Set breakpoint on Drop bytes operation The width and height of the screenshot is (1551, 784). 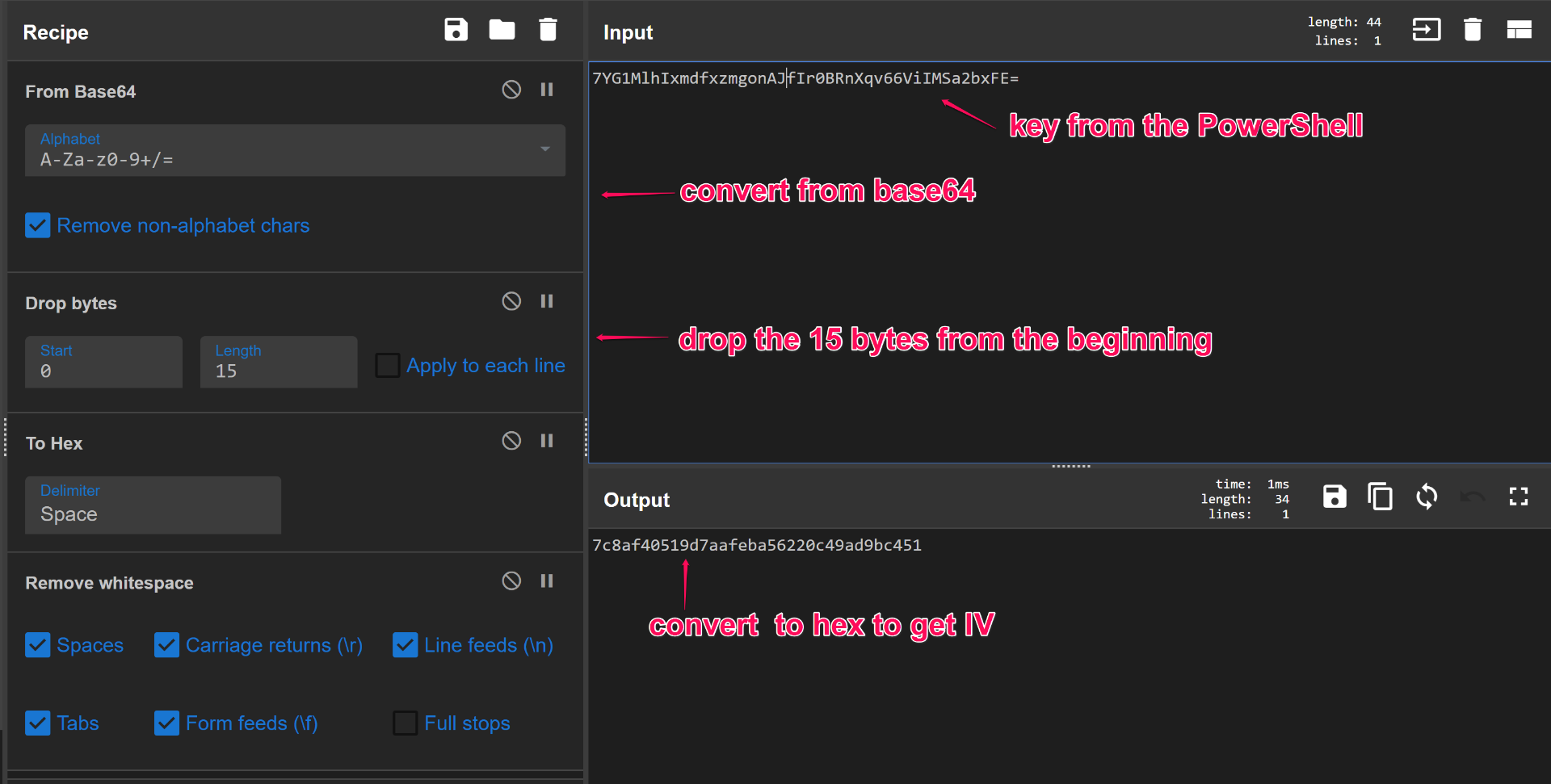(547, 301)
